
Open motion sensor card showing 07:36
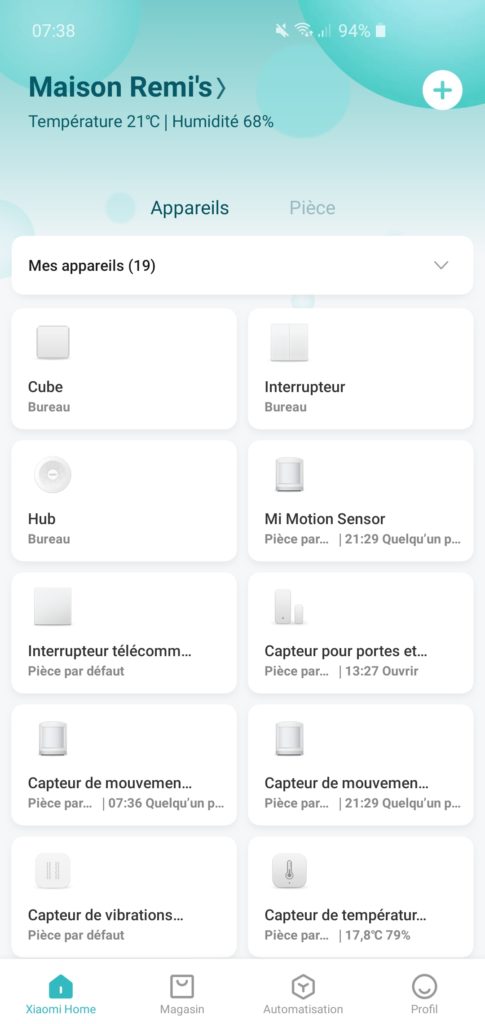(124, 765)
